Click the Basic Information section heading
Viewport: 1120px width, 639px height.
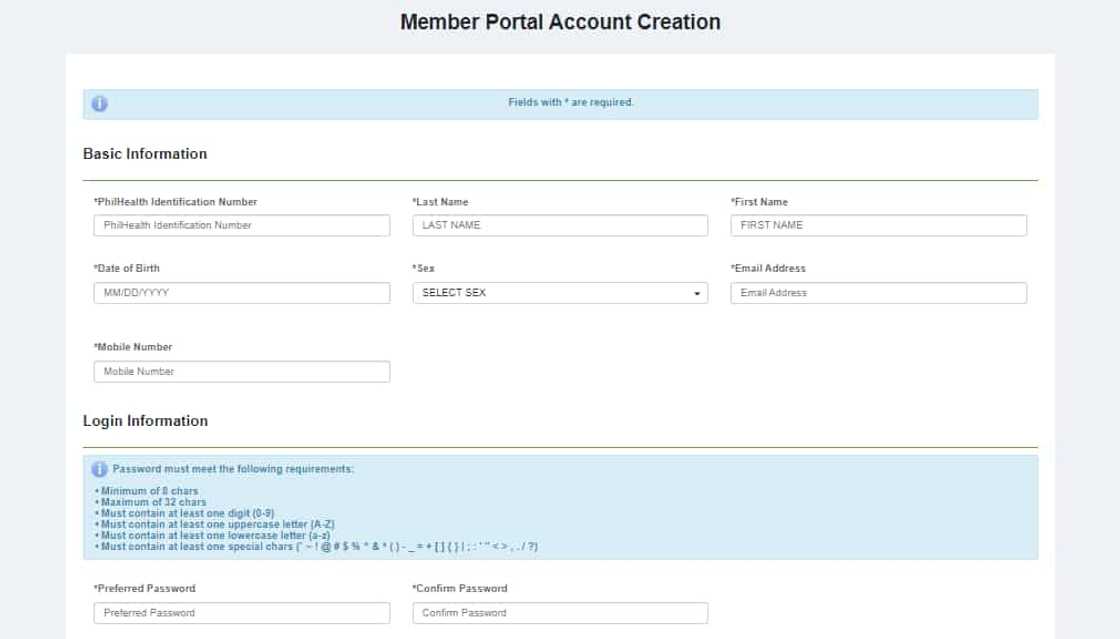(145, 154)
